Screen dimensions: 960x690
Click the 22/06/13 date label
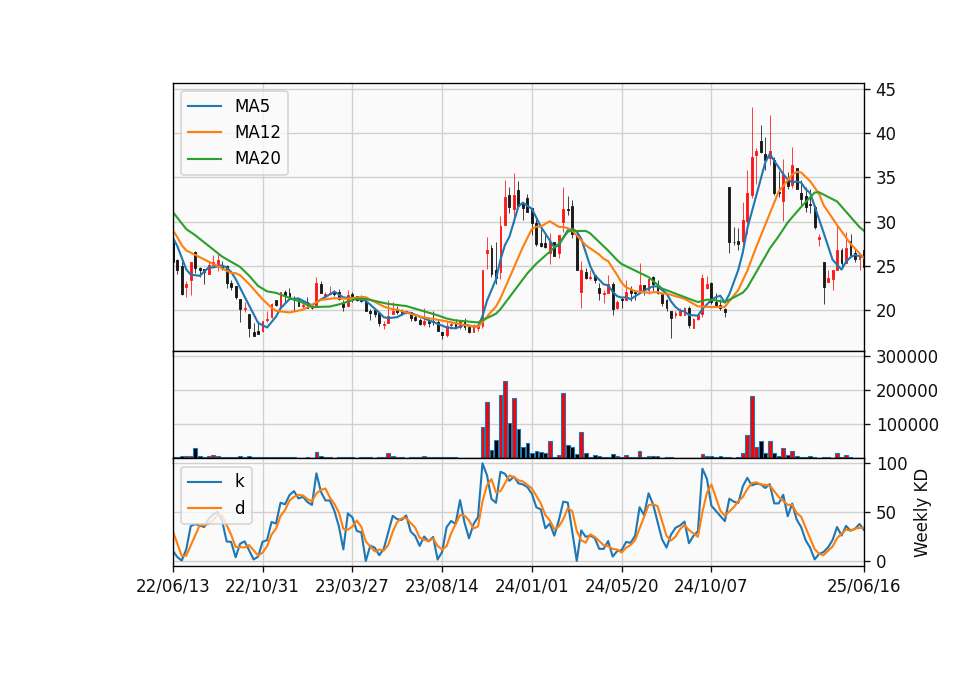click(x=173, y=587)
